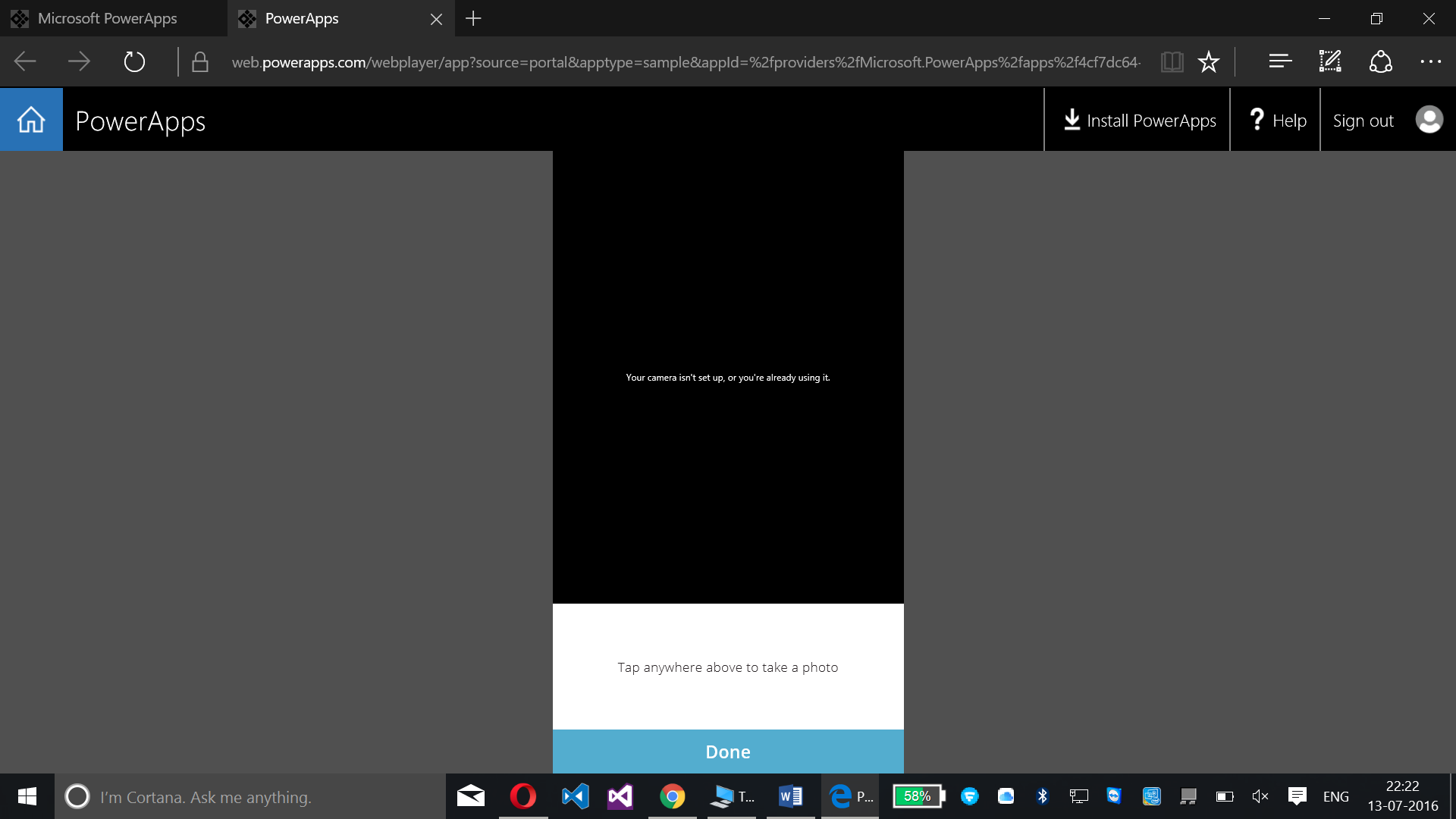Make a web note
Viewport: 1456px width, 819px height.
[x=1330, y=61]
